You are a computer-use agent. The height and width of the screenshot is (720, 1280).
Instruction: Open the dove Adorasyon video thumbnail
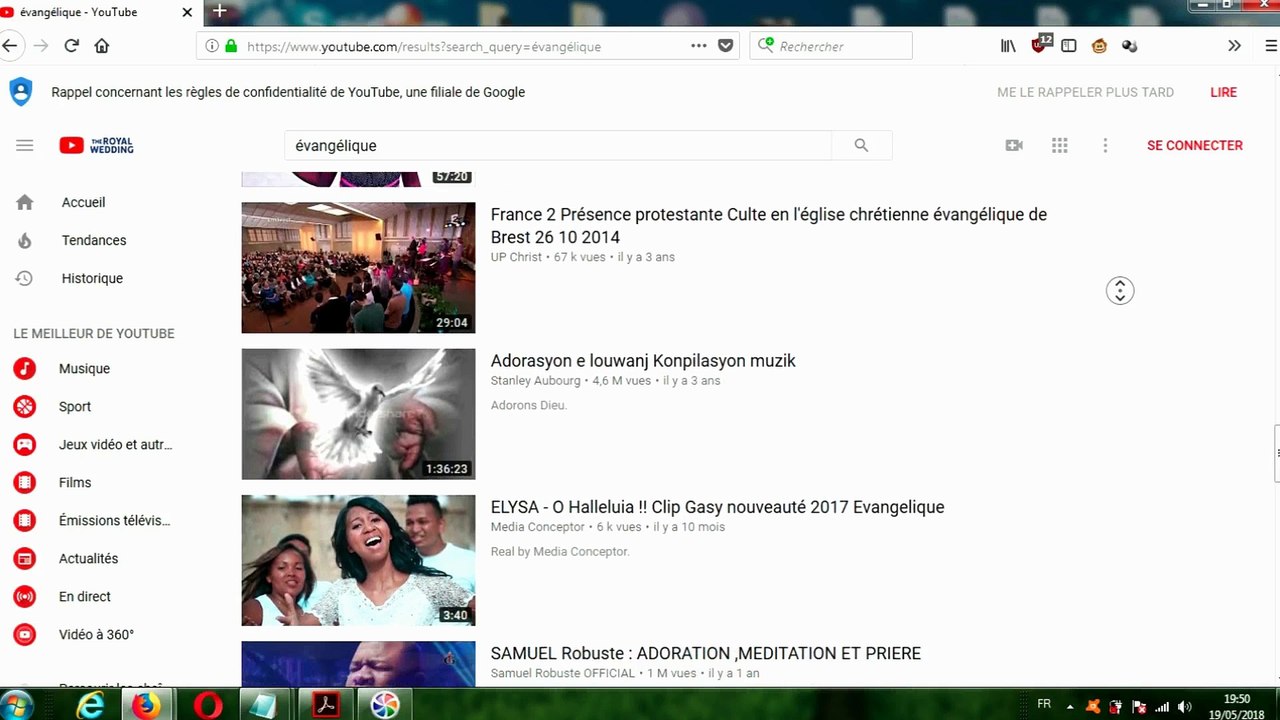pos(358,414)
